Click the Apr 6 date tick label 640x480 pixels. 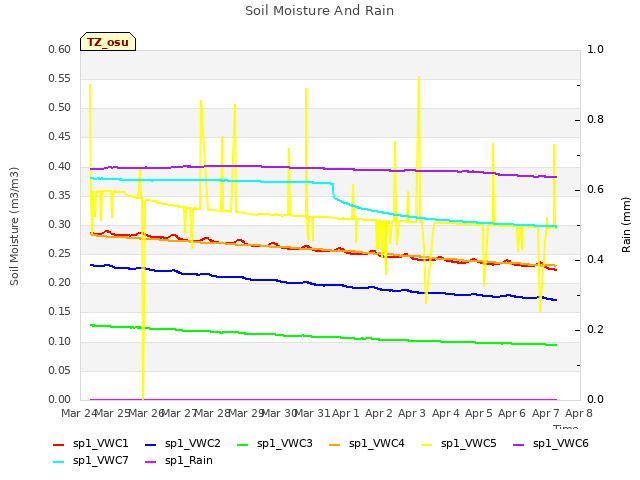point(512,413)
